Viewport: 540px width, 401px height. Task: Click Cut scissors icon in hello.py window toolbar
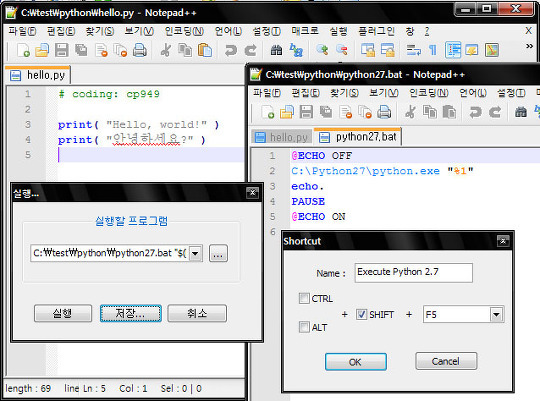pyautogui.click(x=166, y=50)
